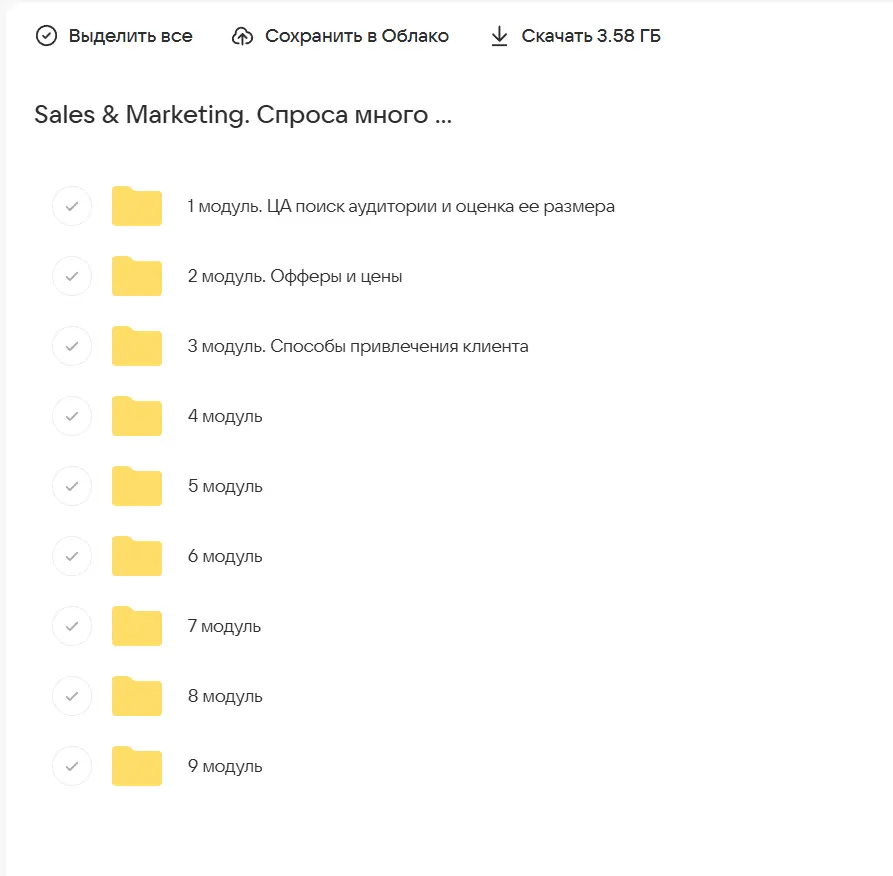Open the folder icon for 6 модуль
893x876 pixels.
137,556
